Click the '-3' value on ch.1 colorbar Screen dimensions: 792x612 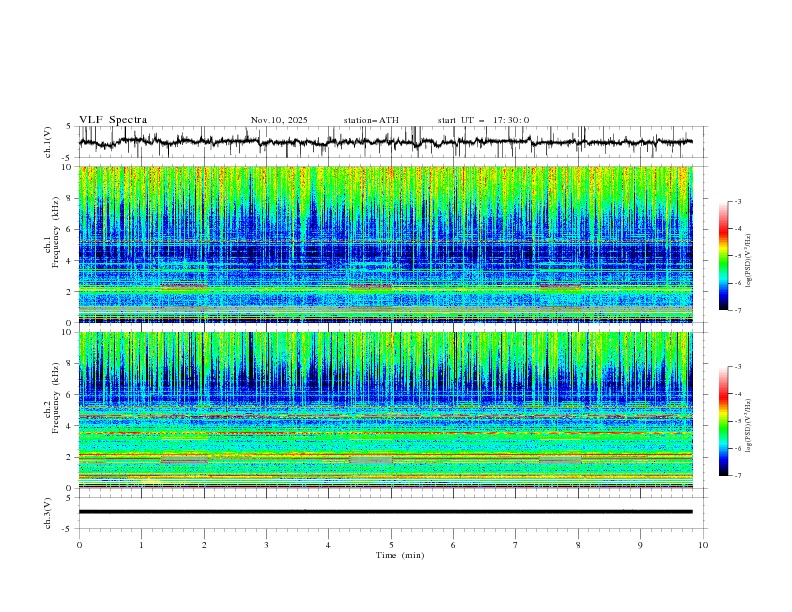(738, 201)
